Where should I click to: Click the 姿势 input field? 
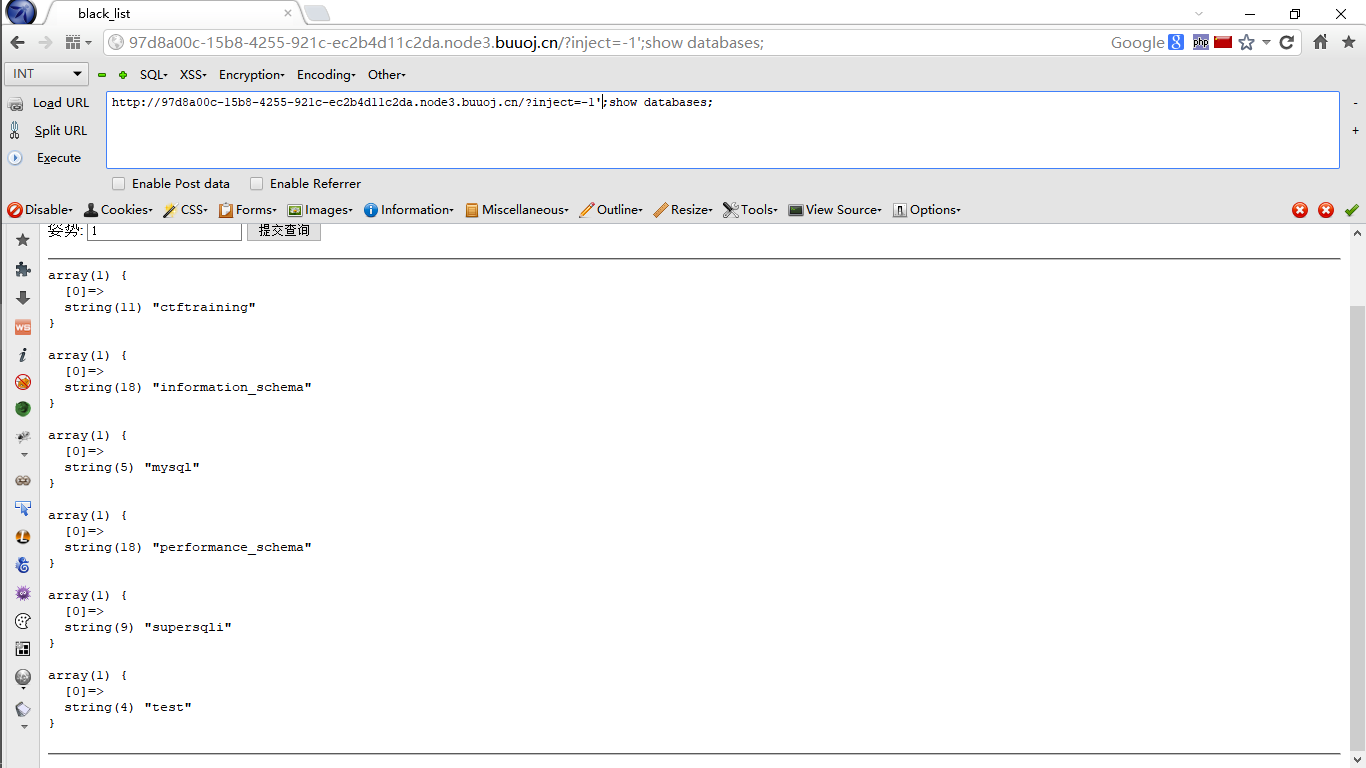[164, 231]
